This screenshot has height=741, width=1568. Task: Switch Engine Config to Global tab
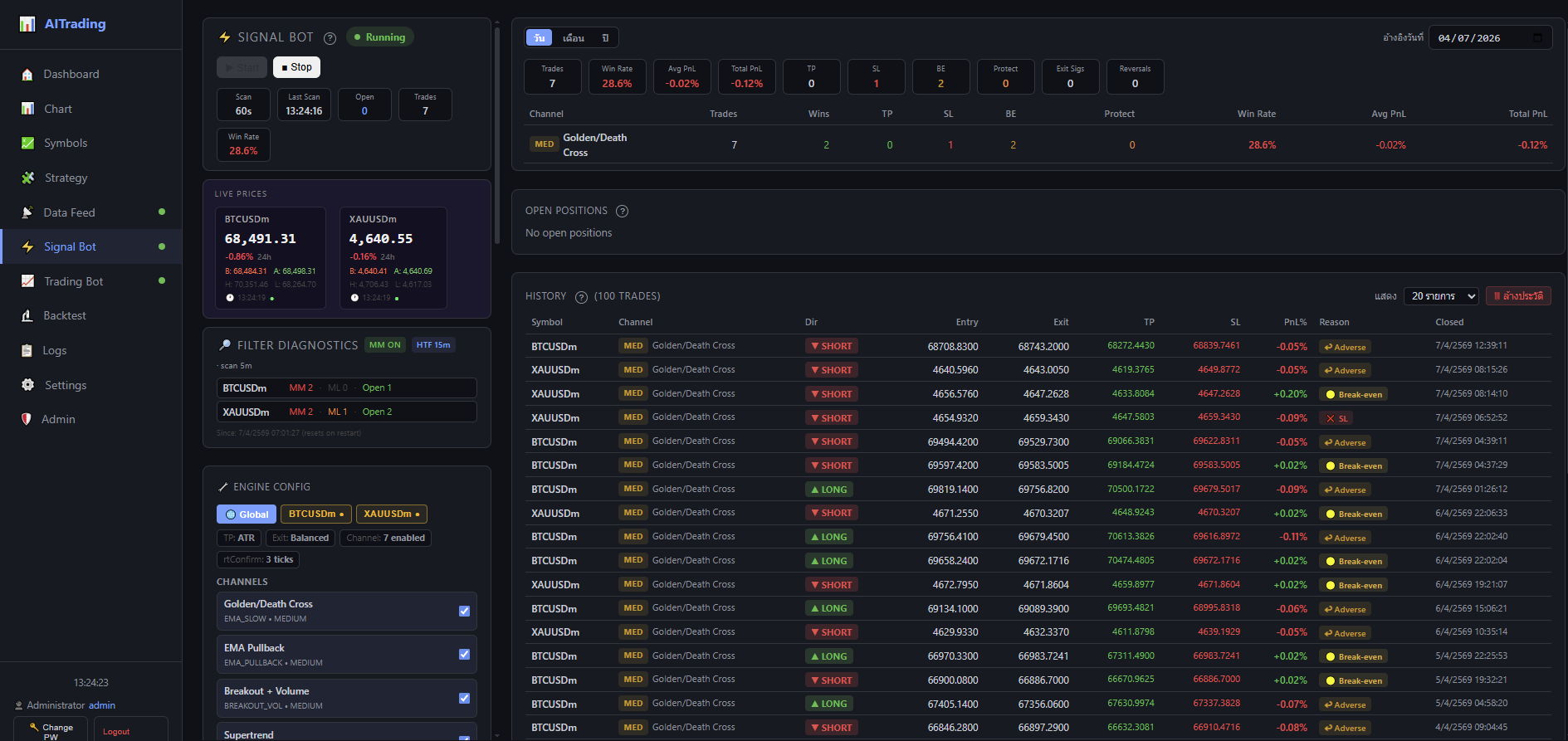[x=247, y=514]
